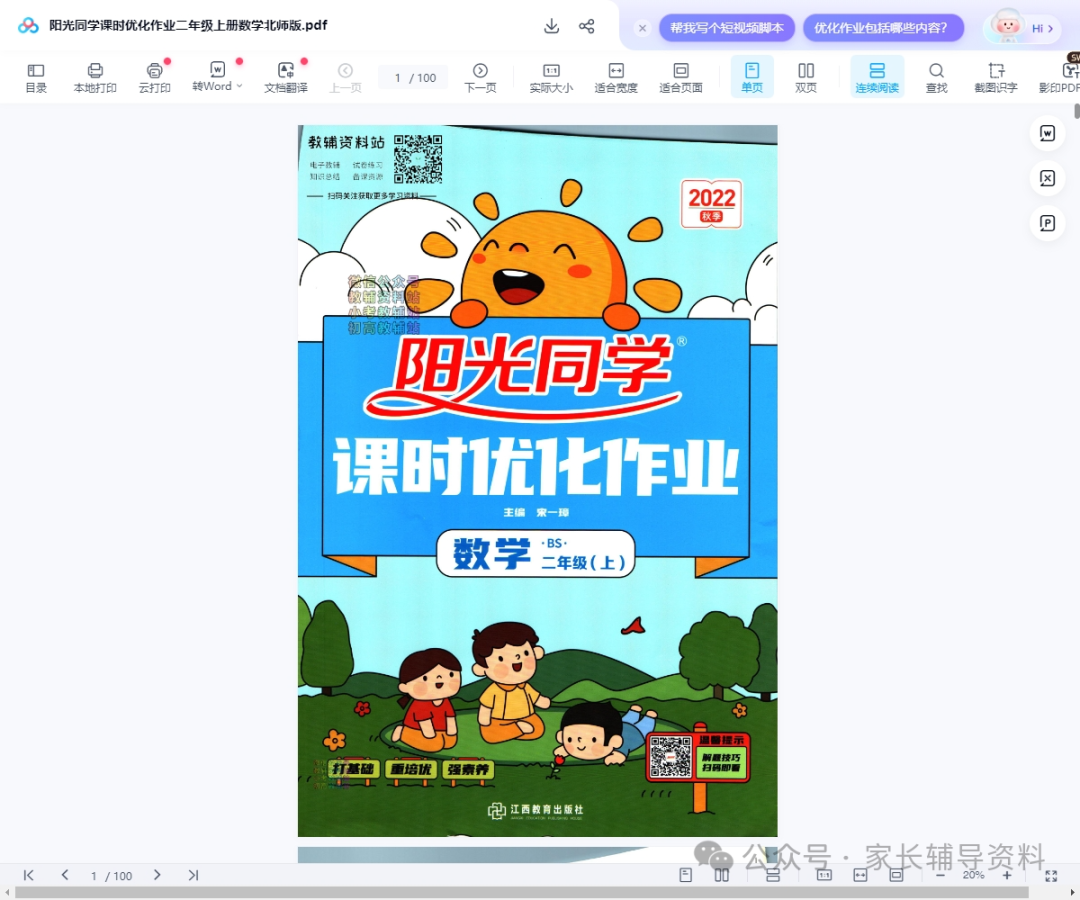Click the convert to Excel side icon
1080x900 pixels.
[x=1047, y=178]
